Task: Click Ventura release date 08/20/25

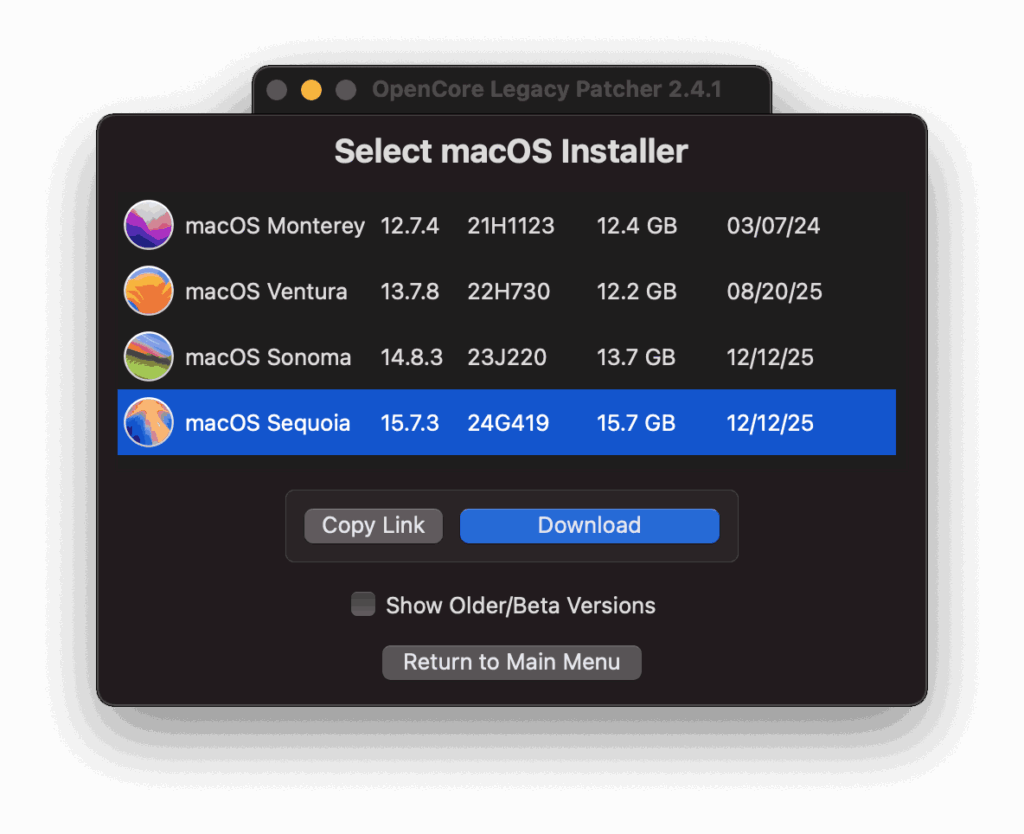Action: (774, 292)
